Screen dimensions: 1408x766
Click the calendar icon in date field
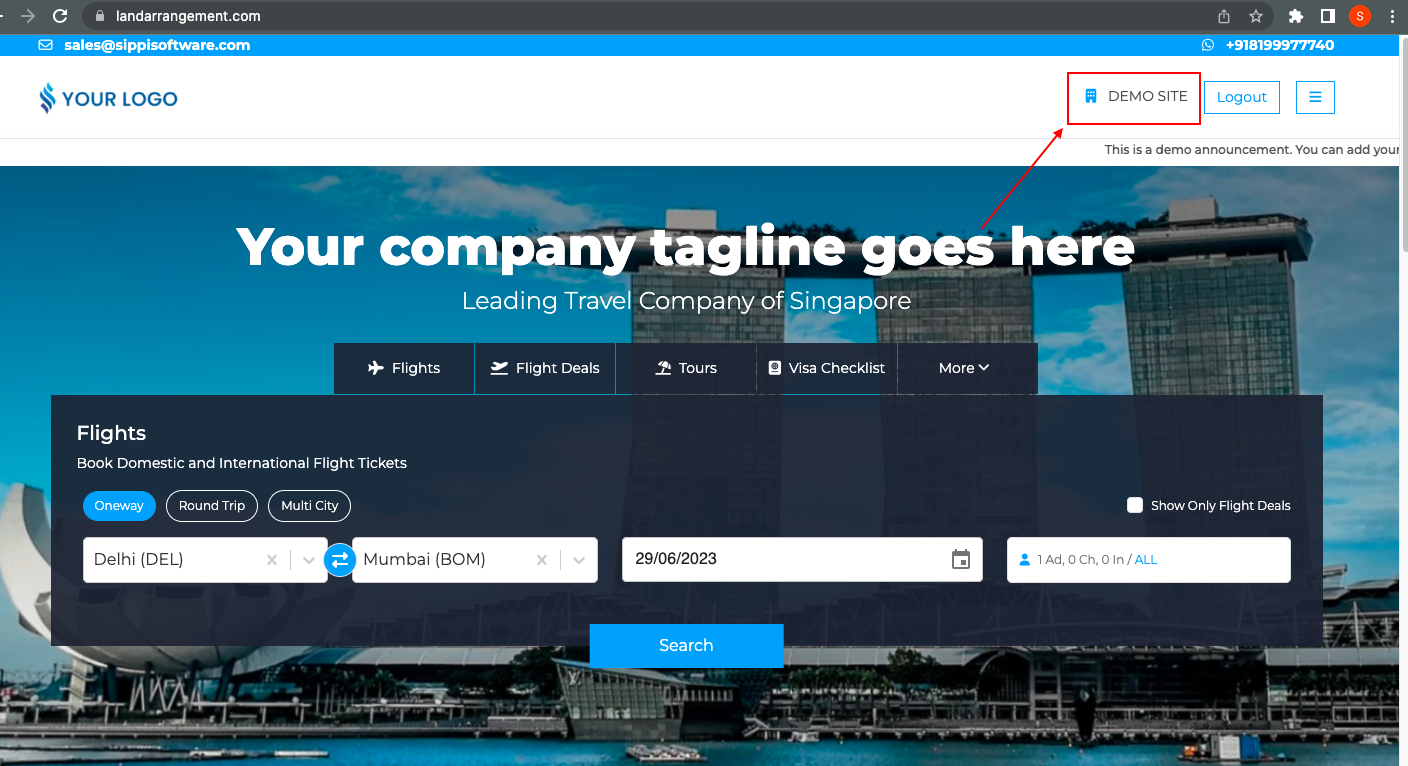[x=960, y=560]
